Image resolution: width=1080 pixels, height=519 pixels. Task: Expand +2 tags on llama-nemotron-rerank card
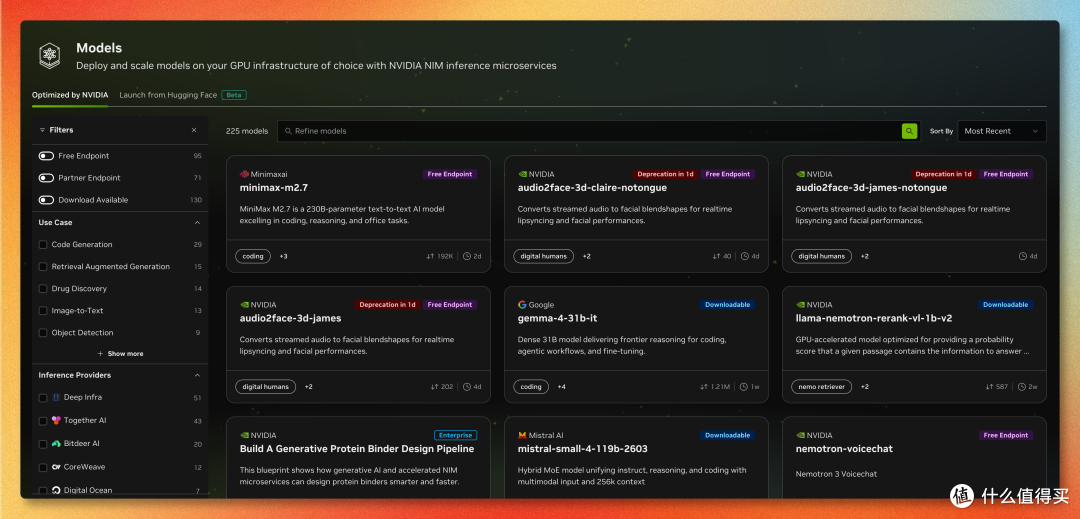[x=864, y=387]
